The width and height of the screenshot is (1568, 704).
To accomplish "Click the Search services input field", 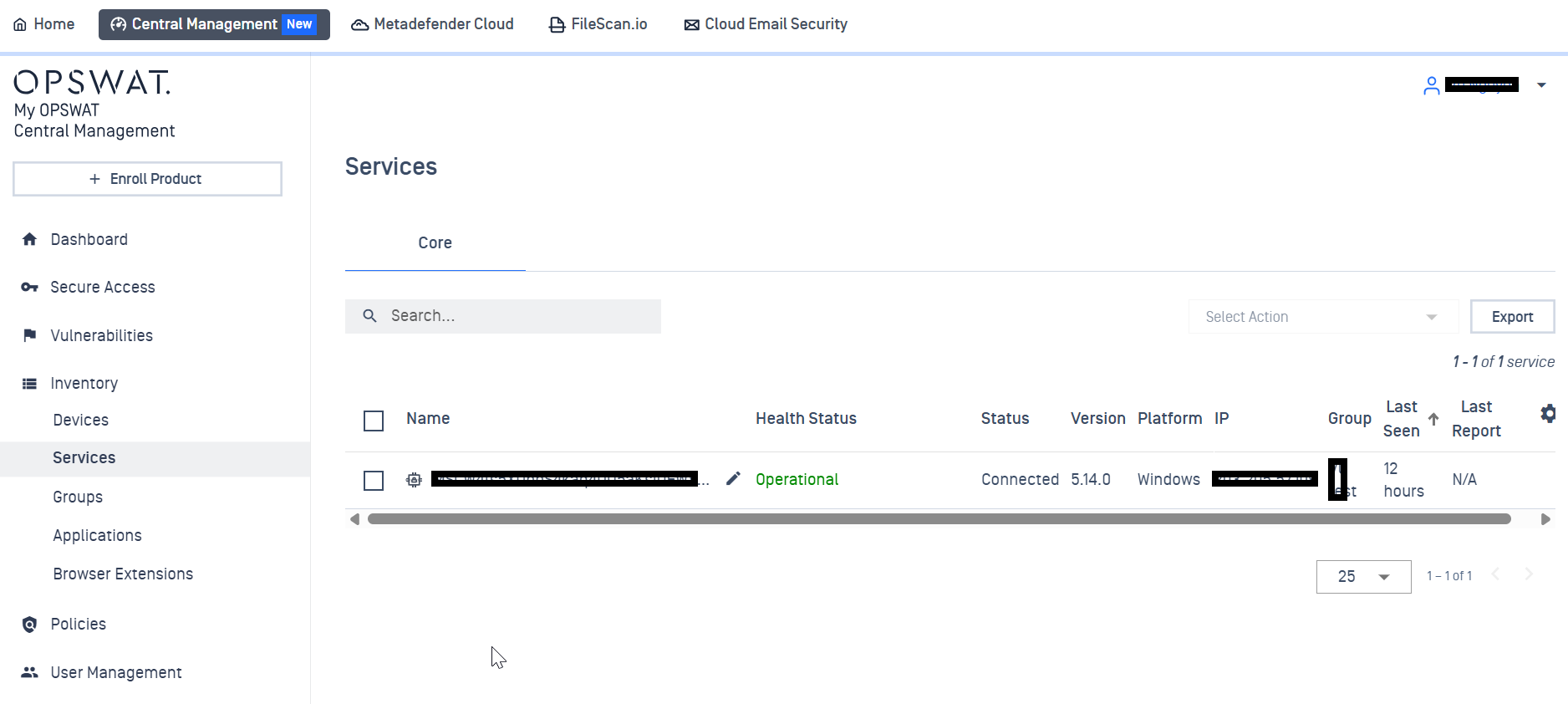I will (x=503, y=316).
